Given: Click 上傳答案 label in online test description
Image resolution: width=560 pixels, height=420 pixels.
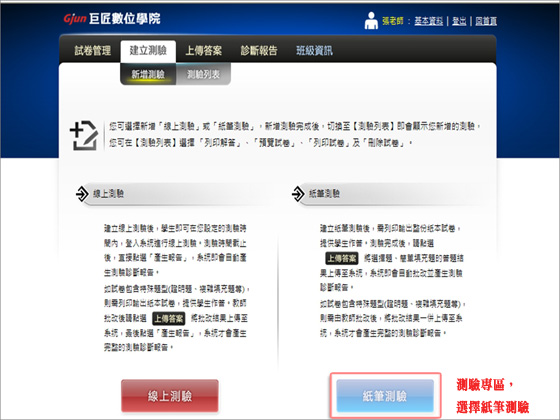Looking at the screenshot, I should coord(169,318).
